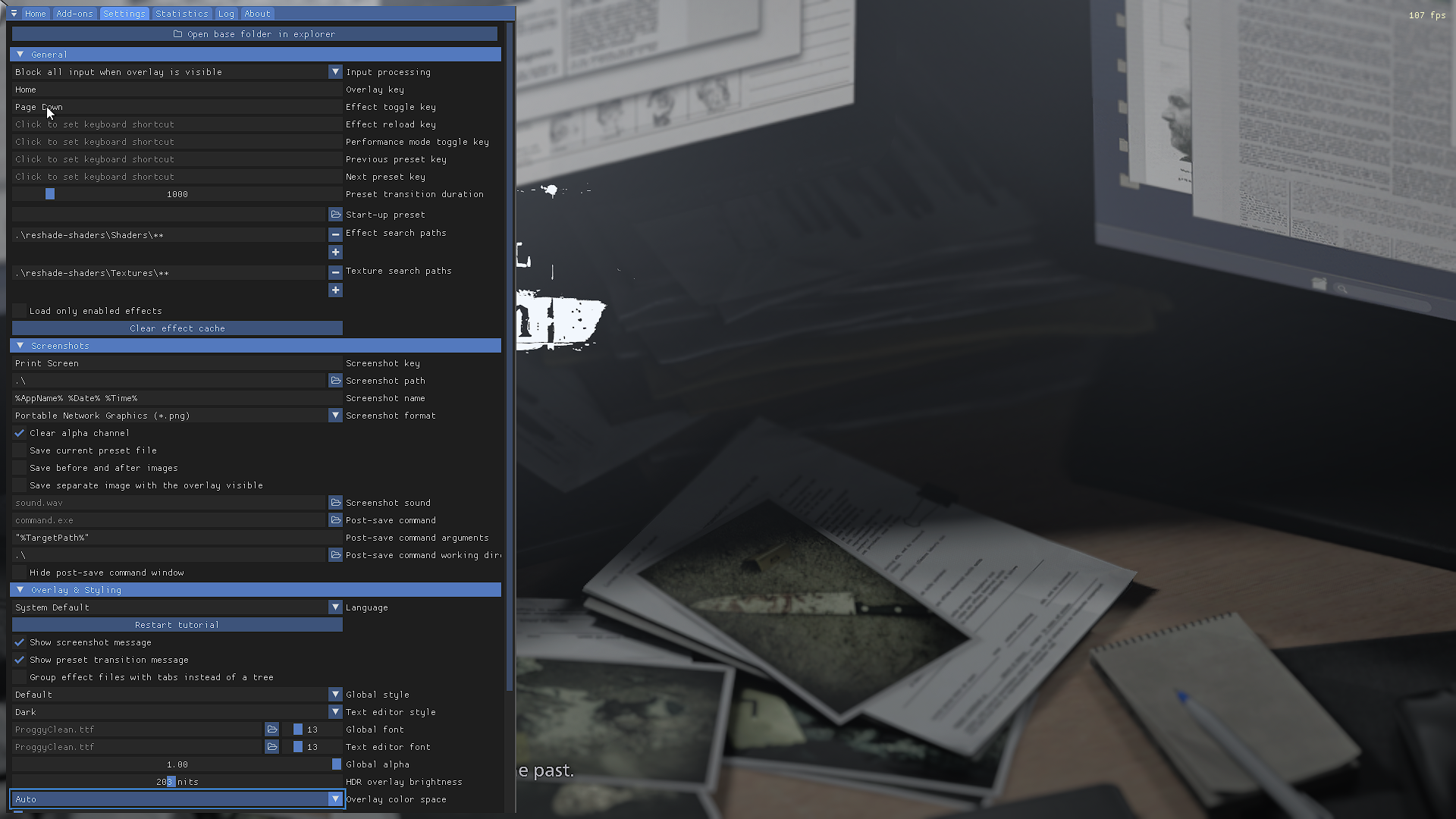Open the Add-ons tab
Image resolution: width=1456 pixels, height=819 pixels.
click(74, 14)
